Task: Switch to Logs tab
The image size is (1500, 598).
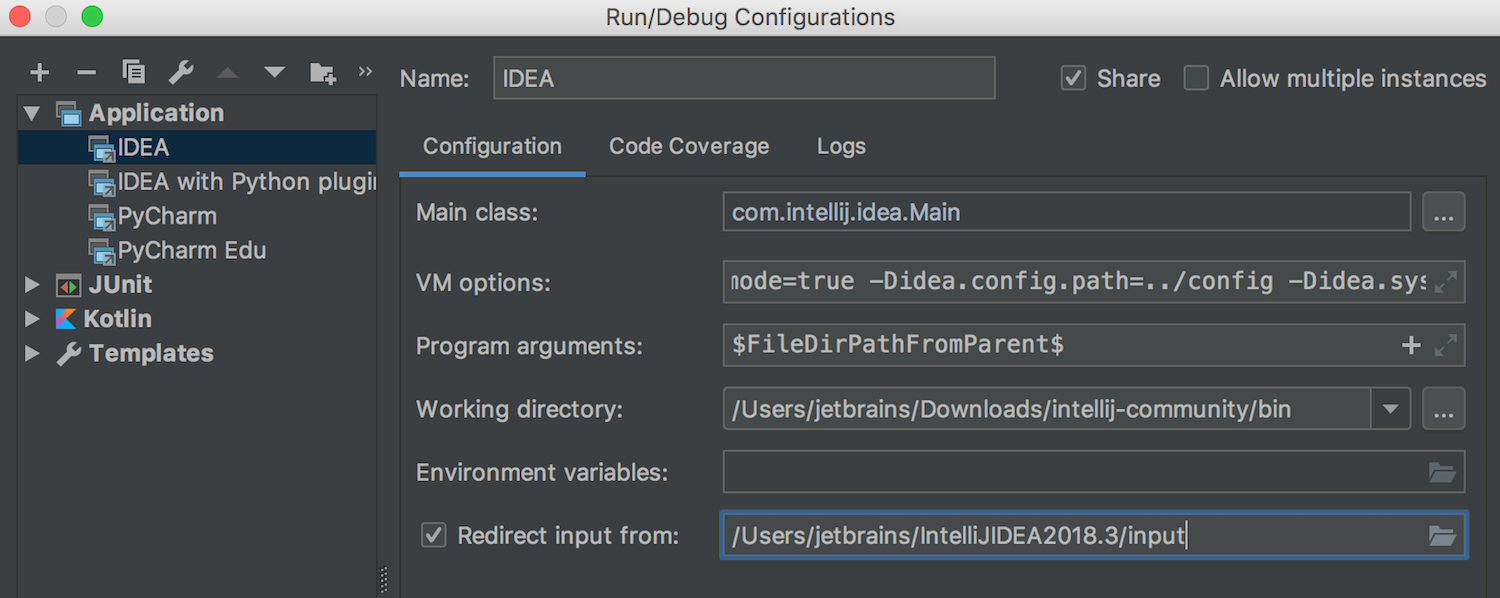Action: coord(841,146)
